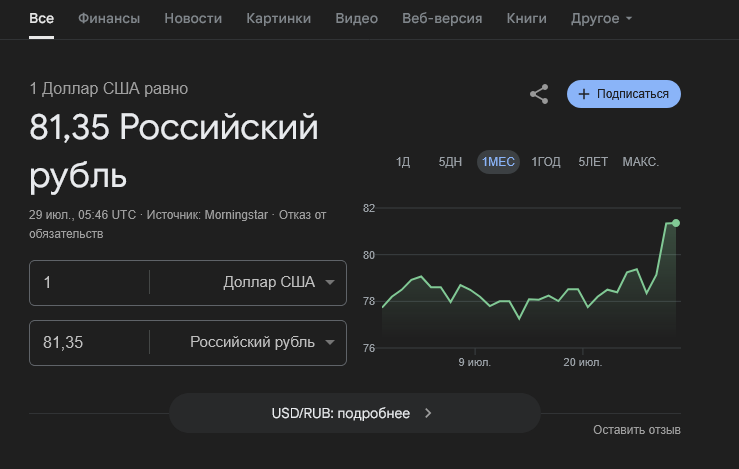The width and height of the screenshot is (739, 469).
Task: Show the МАКС. chart range
Action: tap(640, 162)
